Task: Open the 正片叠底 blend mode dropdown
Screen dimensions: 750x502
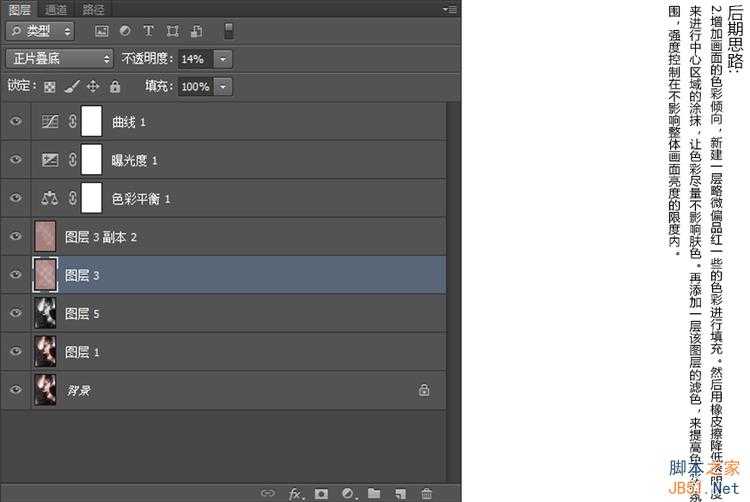Action: 59,59
